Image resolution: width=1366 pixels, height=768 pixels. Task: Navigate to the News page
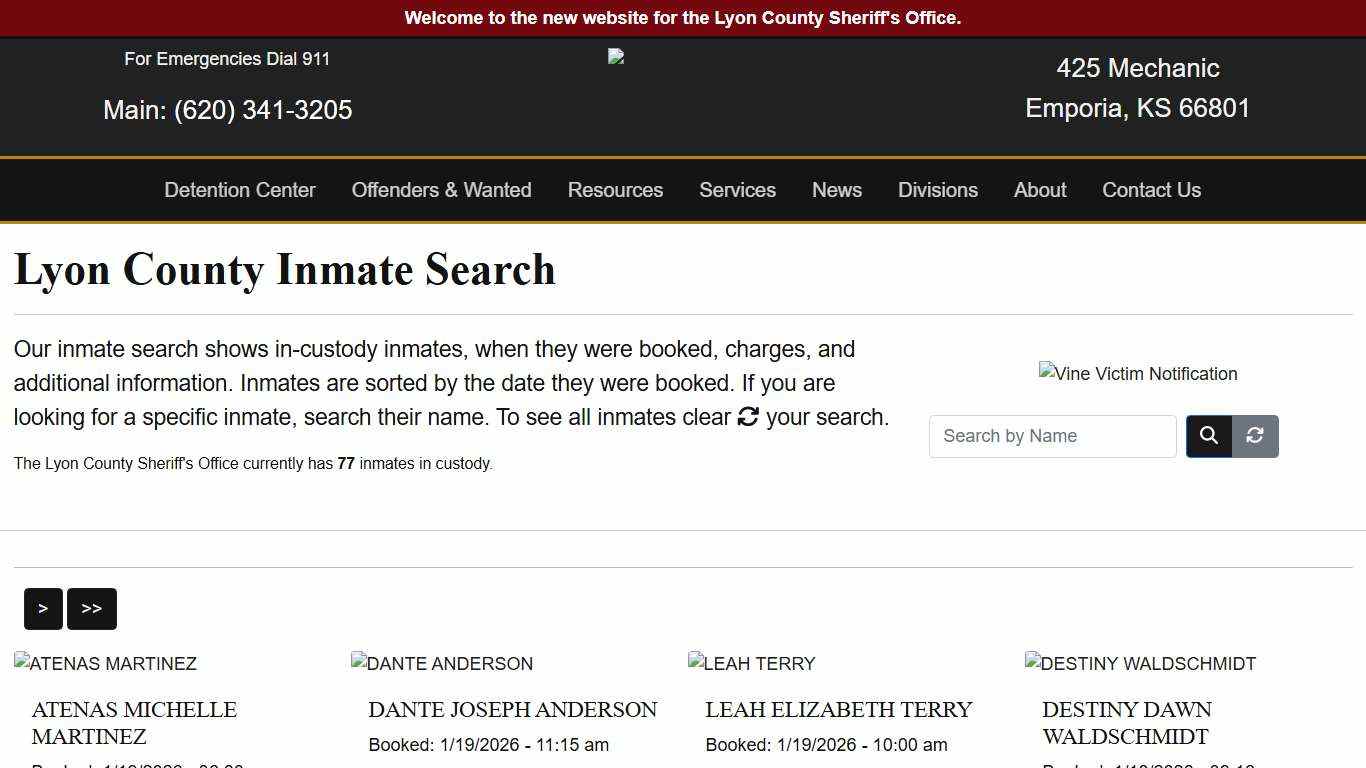836,190
